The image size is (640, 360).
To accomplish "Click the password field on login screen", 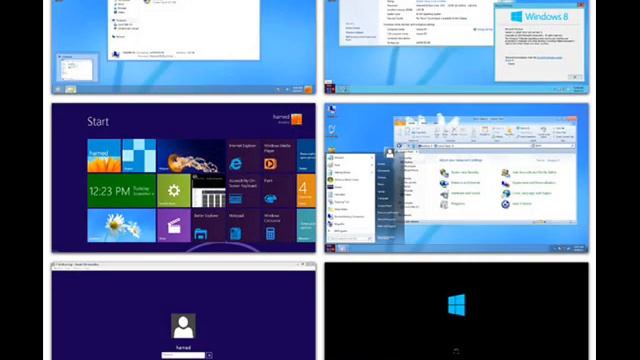I will point(183,356).
